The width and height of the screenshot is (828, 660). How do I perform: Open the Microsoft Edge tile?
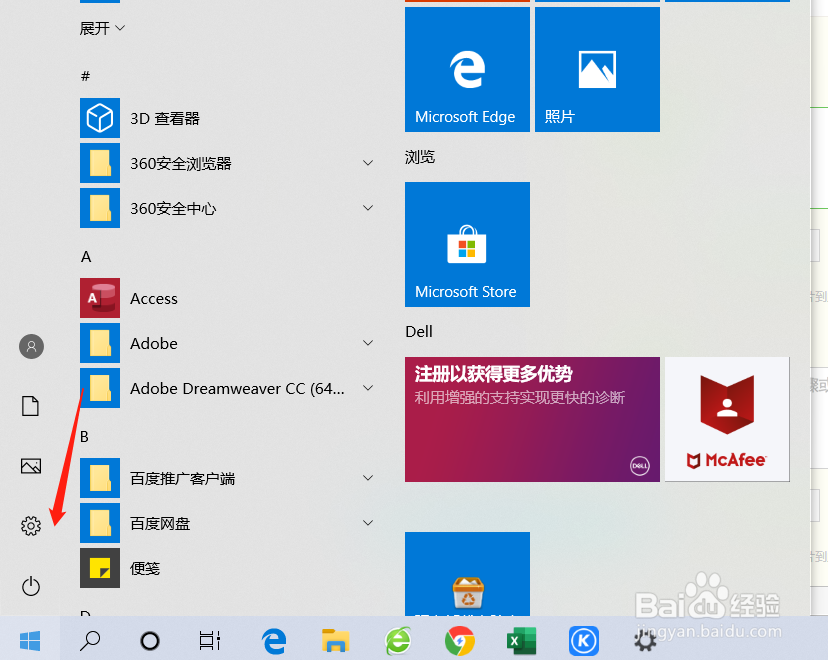pos(467,68)
